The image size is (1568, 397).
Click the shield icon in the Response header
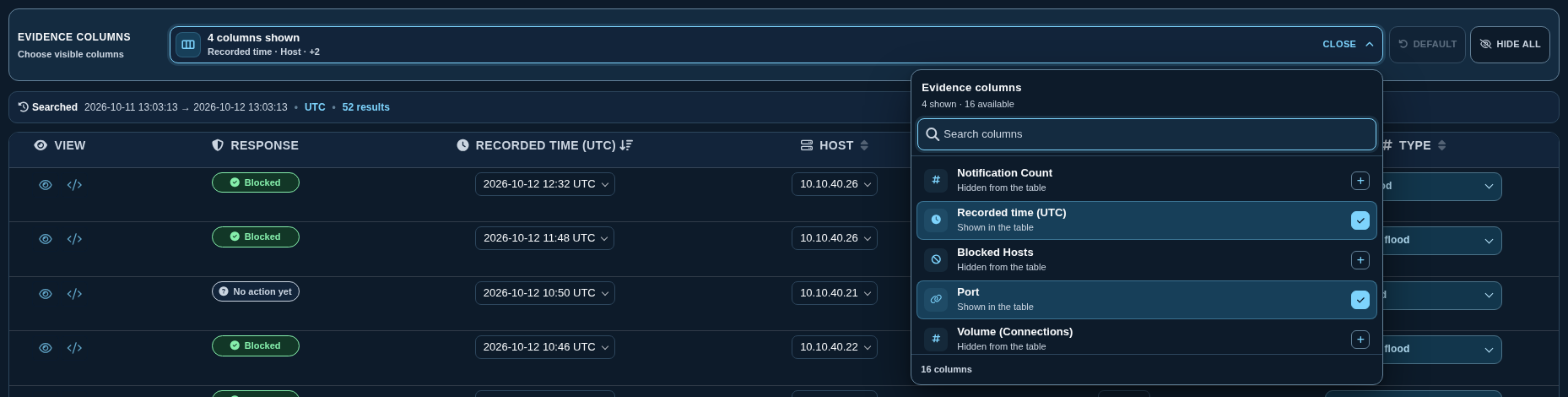[x=218, y=145]
